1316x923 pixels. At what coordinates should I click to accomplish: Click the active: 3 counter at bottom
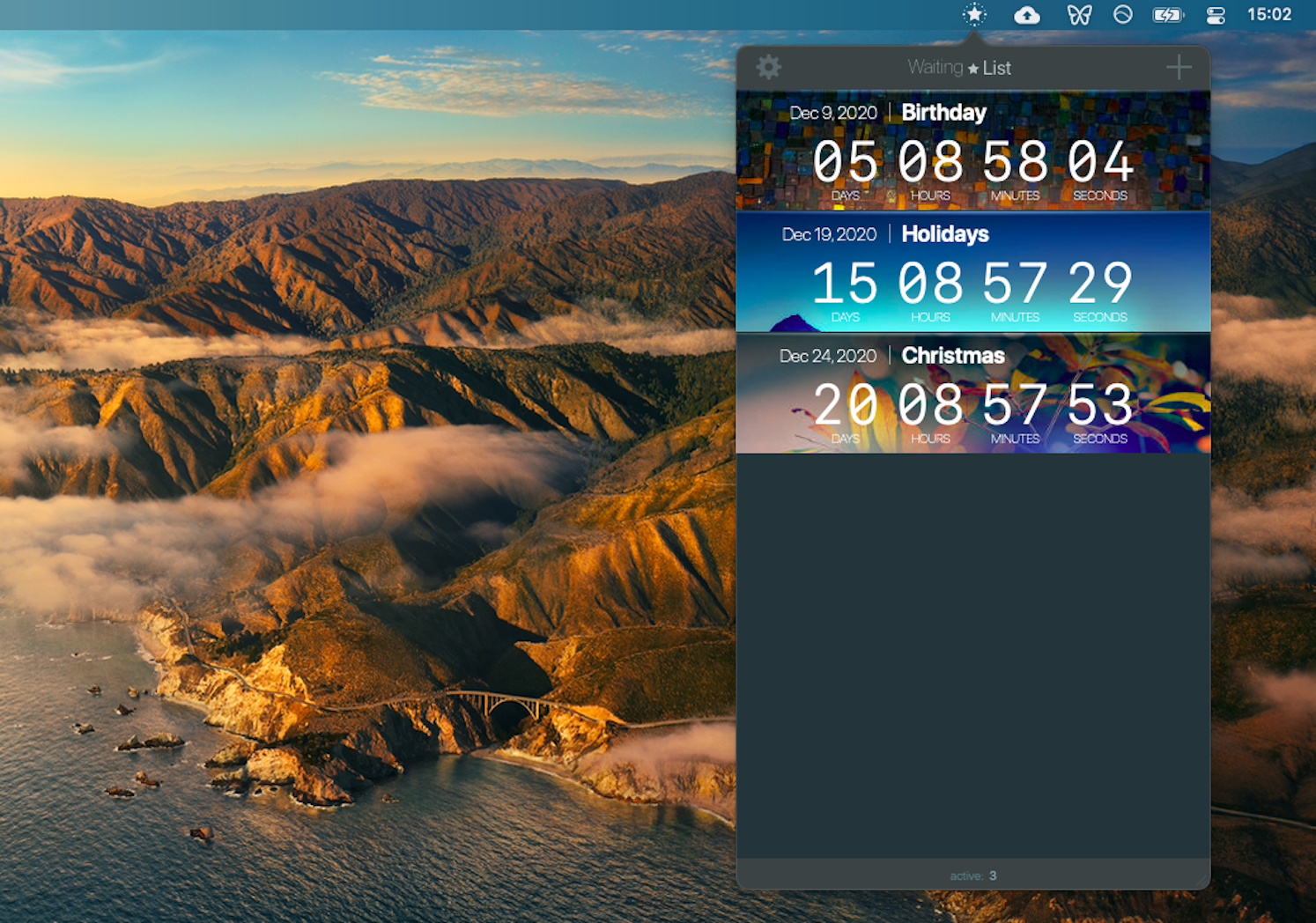coord(972,875)
